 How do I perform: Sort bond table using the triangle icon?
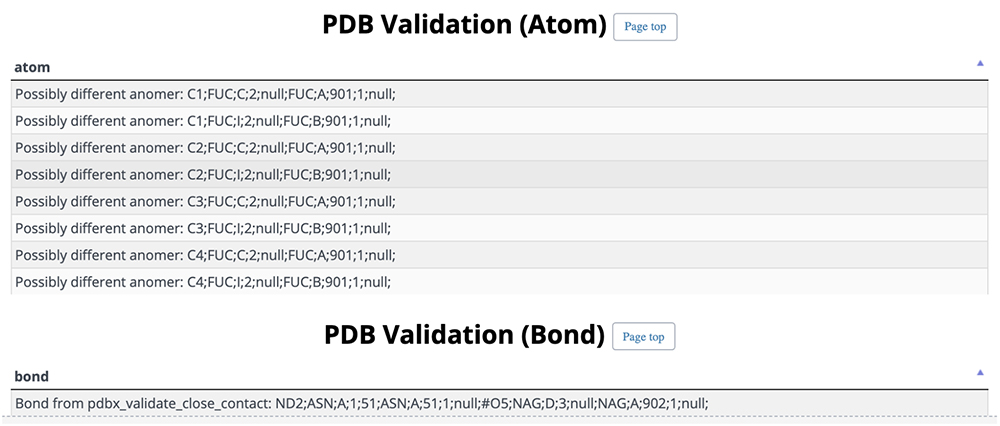980,372
